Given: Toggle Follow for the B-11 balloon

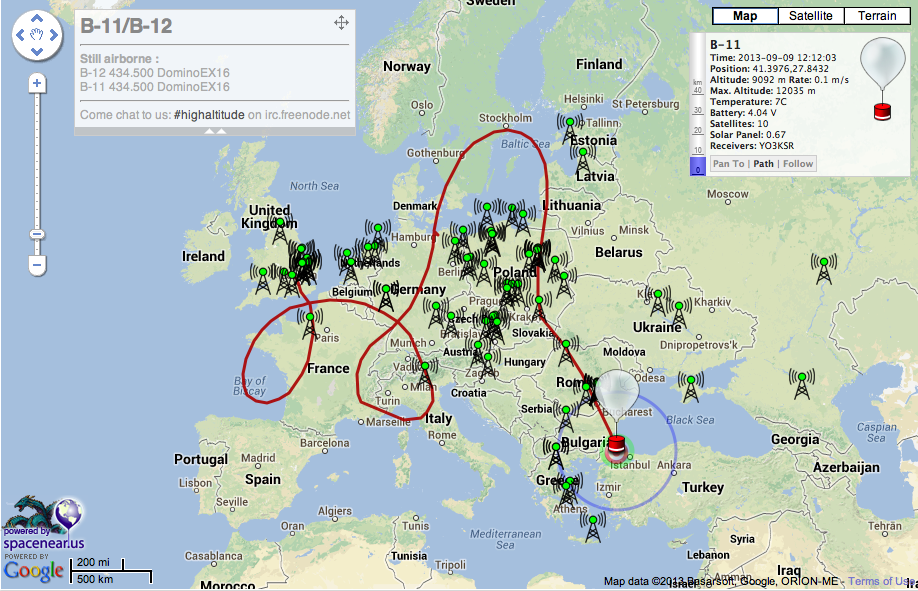Looking at the screenshot, I should 798,164.
